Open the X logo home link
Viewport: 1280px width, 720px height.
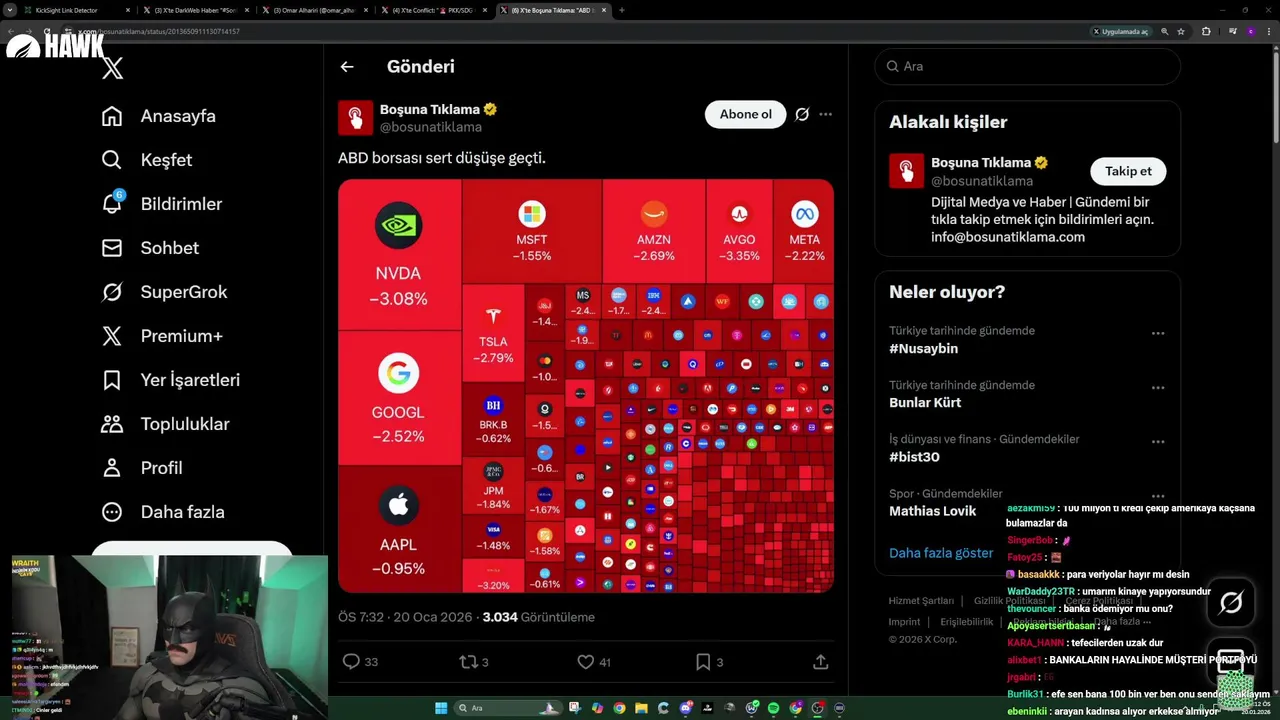113,68
